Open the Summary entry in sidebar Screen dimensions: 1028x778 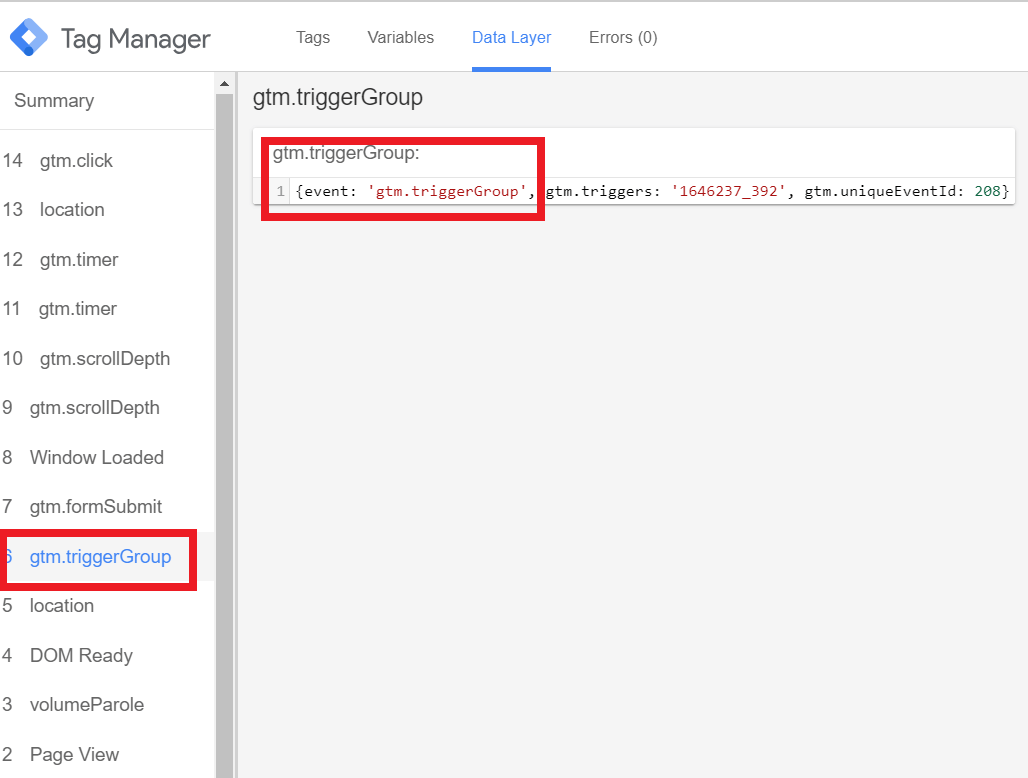(x=107, y=100)
